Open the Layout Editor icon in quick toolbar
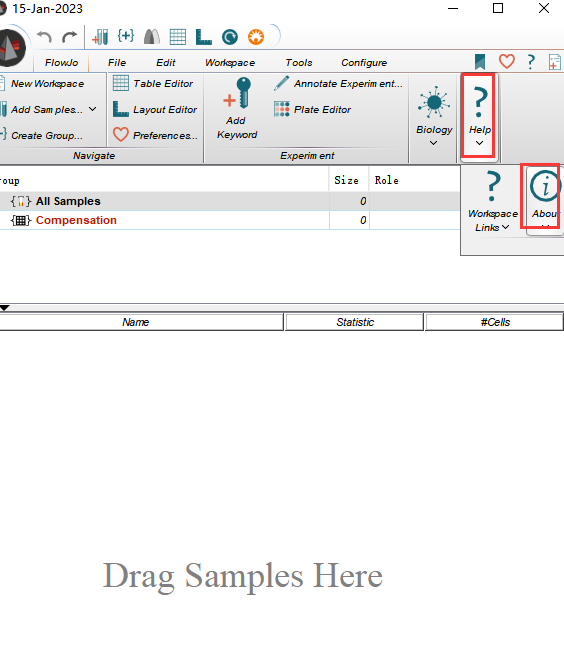564x656 pixels. [204, 37]
